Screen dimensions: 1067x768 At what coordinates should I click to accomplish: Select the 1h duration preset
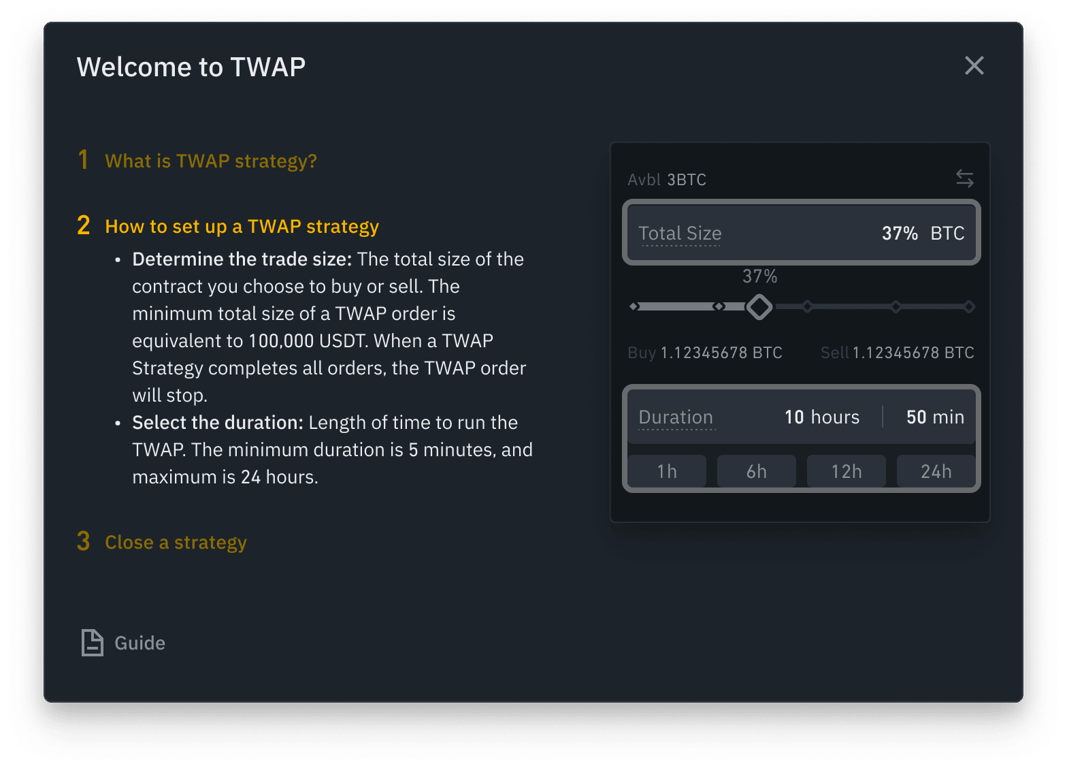666,470
